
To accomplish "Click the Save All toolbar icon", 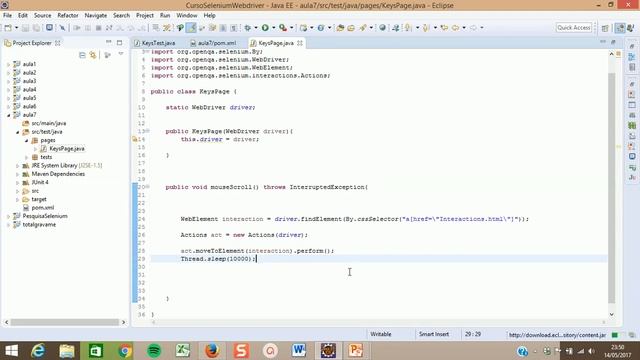I will pos(36,28).
